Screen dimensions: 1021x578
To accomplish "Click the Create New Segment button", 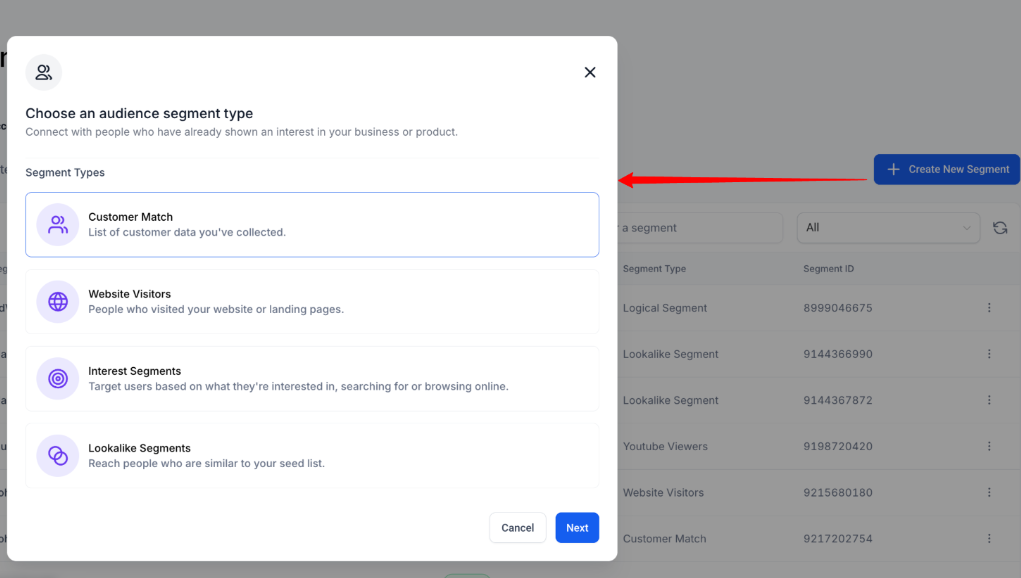I will (946, 169).
